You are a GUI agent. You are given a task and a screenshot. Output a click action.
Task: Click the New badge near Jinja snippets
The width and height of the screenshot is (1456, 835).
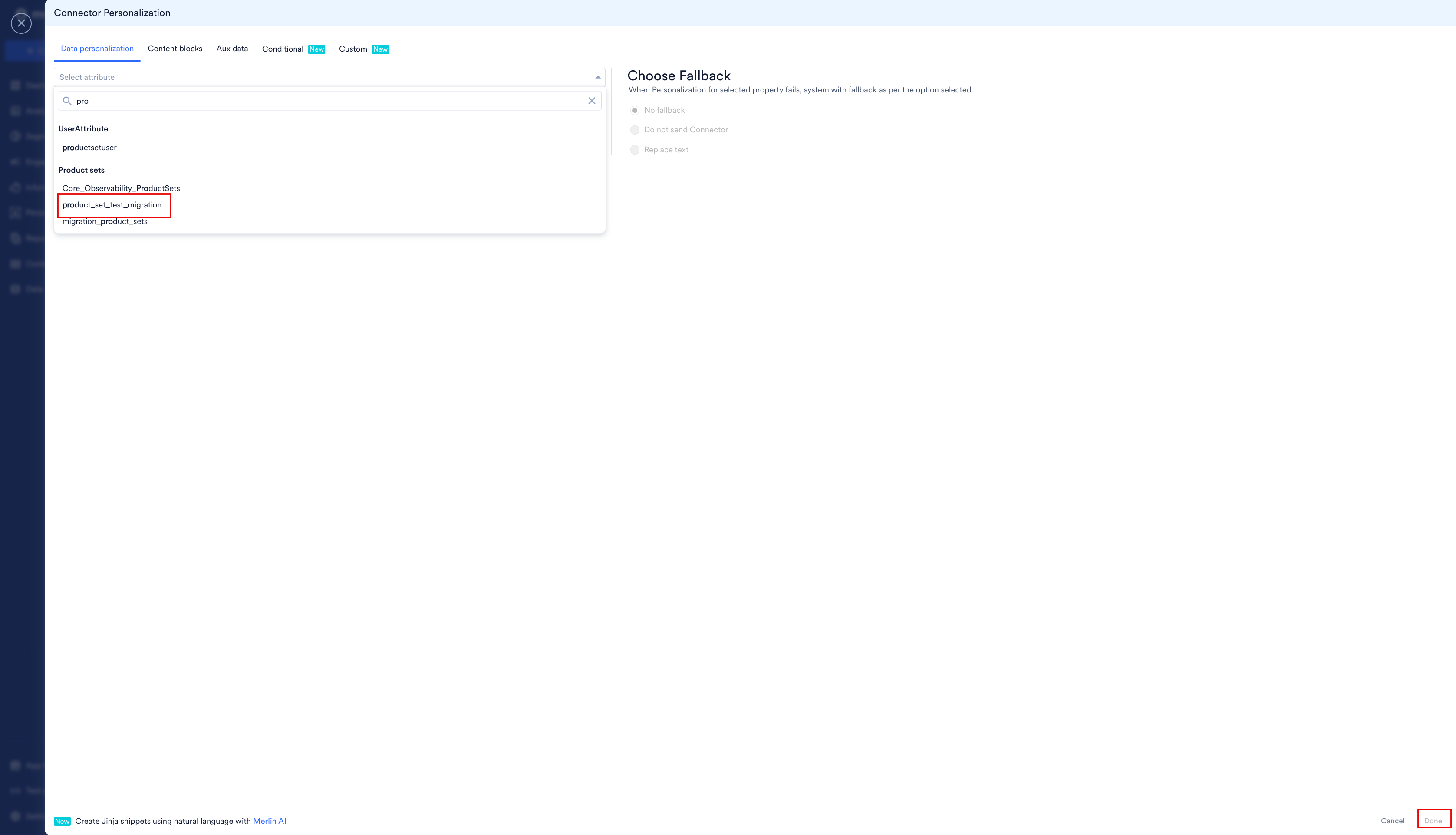[62, 821]
